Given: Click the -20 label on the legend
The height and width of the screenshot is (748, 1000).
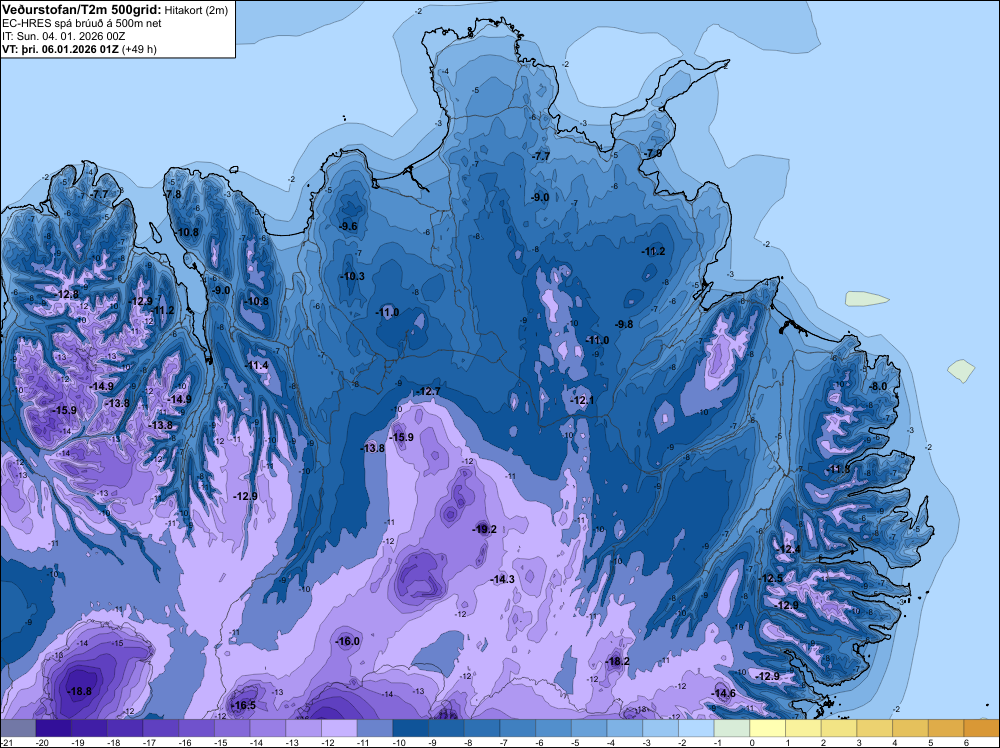Looking at the screenshot, I should click(x=43, y=743).
